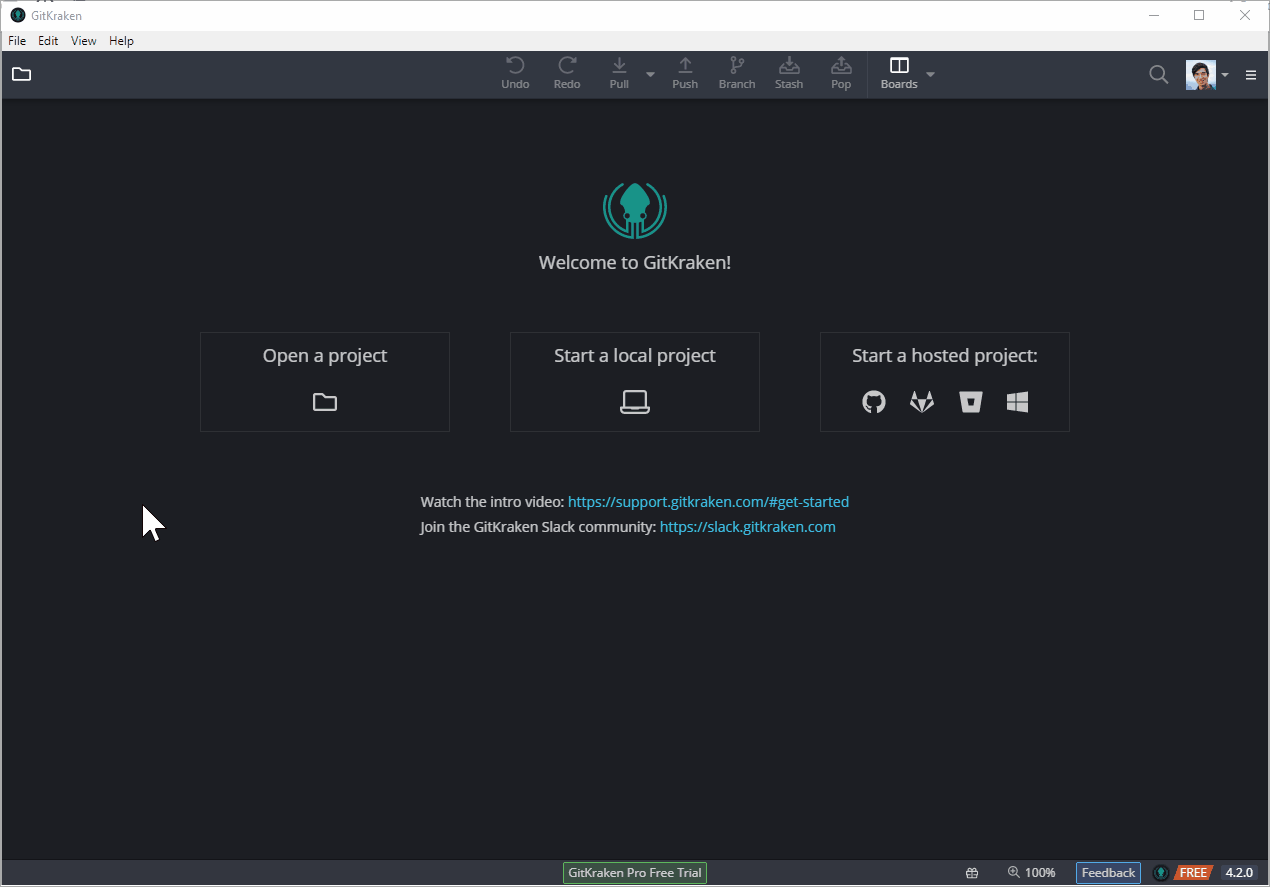Click the 100% zoom level indicator
Image resolution: width=1270 pixels, height=887 pixels.
1032,873
